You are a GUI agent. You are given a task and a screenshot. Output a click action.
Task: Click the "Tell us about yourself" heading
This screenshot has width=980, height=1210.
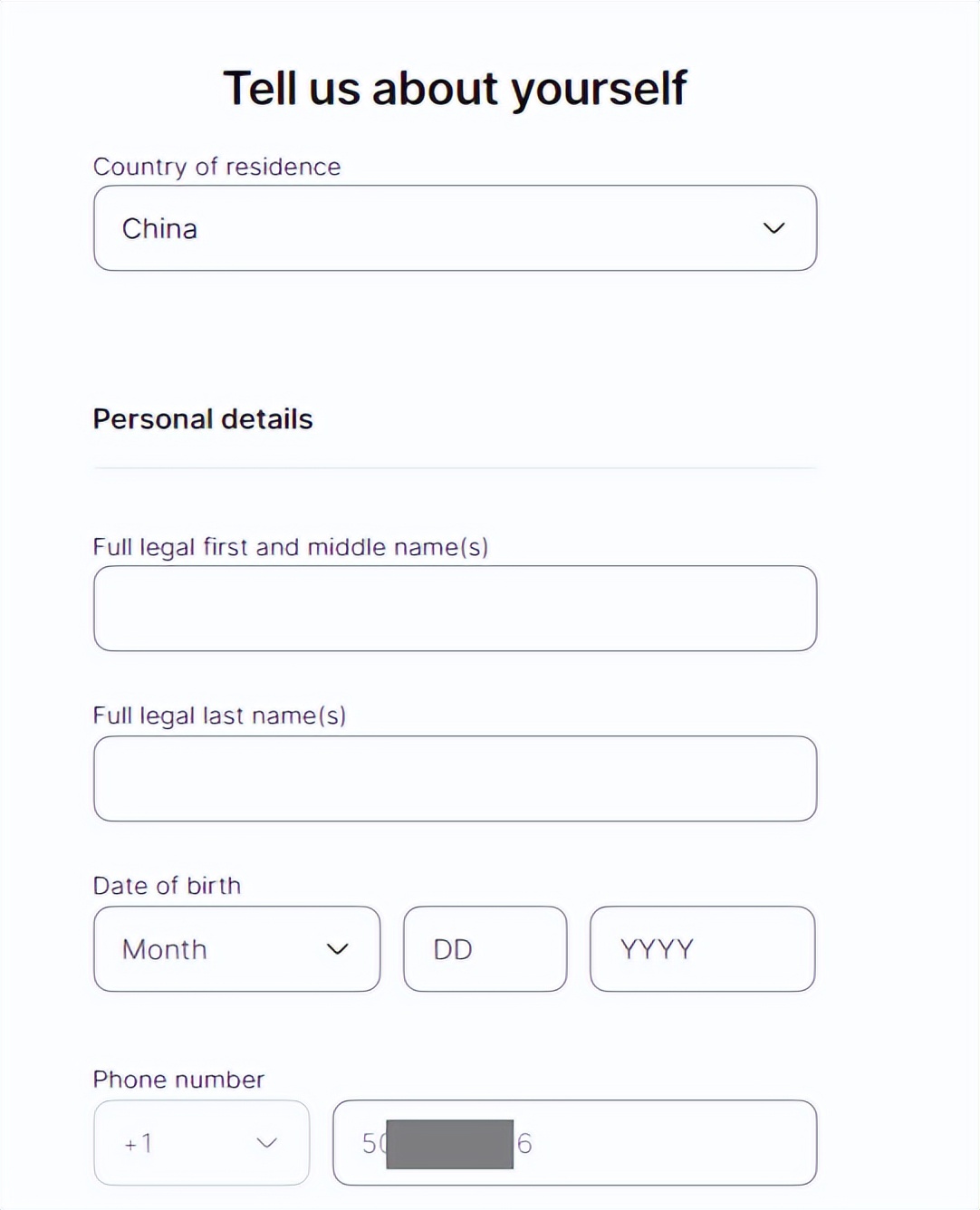pyautogui.click(x=455, y=89)
